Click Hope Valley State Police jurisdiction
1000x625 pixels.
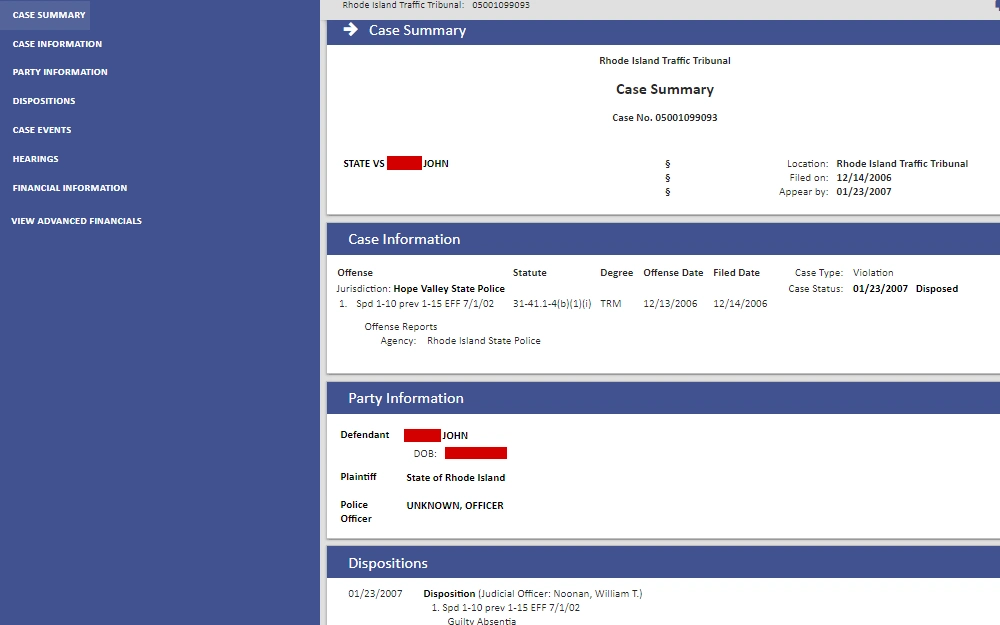[449, 288]
